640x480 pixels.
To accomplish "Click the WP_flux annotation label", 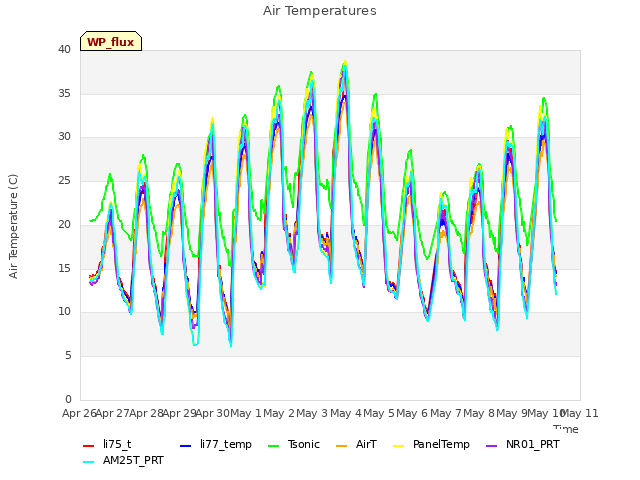I will point(111,41).
